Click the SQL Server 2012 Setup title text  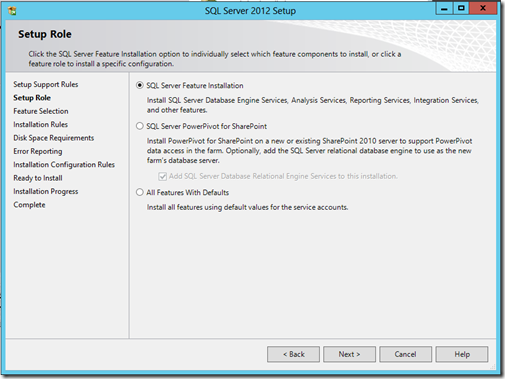[x=250, y=11]
